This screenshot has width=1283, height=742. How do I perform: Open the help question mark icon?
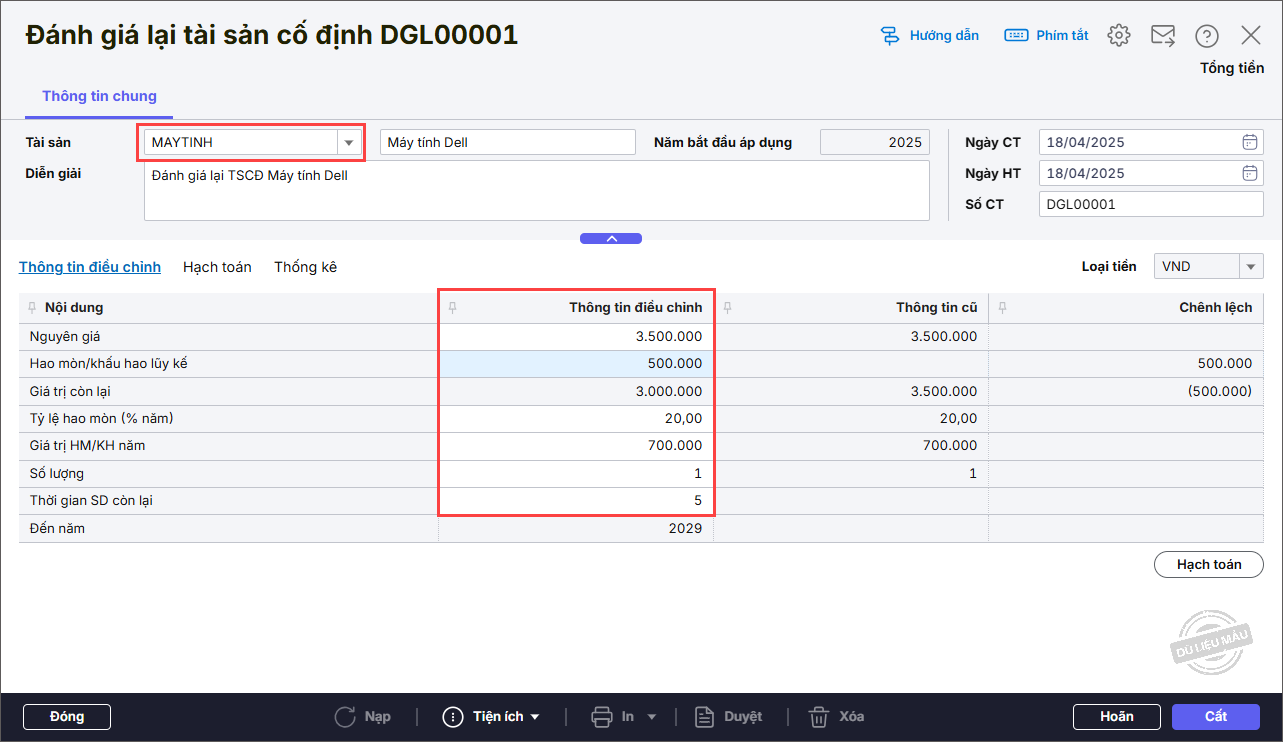tap(1207, 36)
